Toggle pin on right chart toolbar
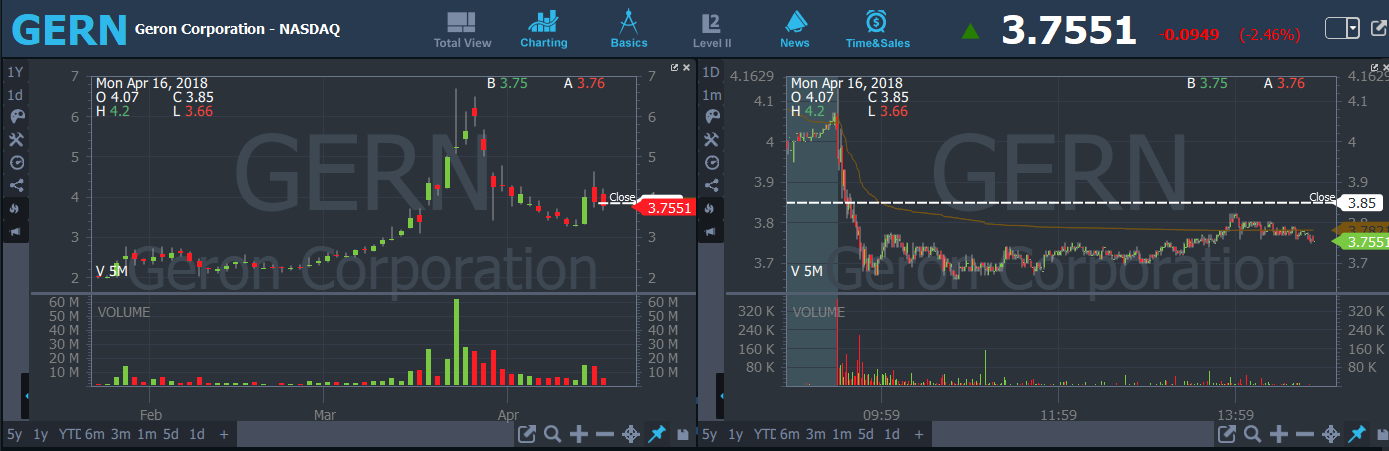Image resolution: width=1389 pixels, height=451 pixels. [x=1357, y=434]
